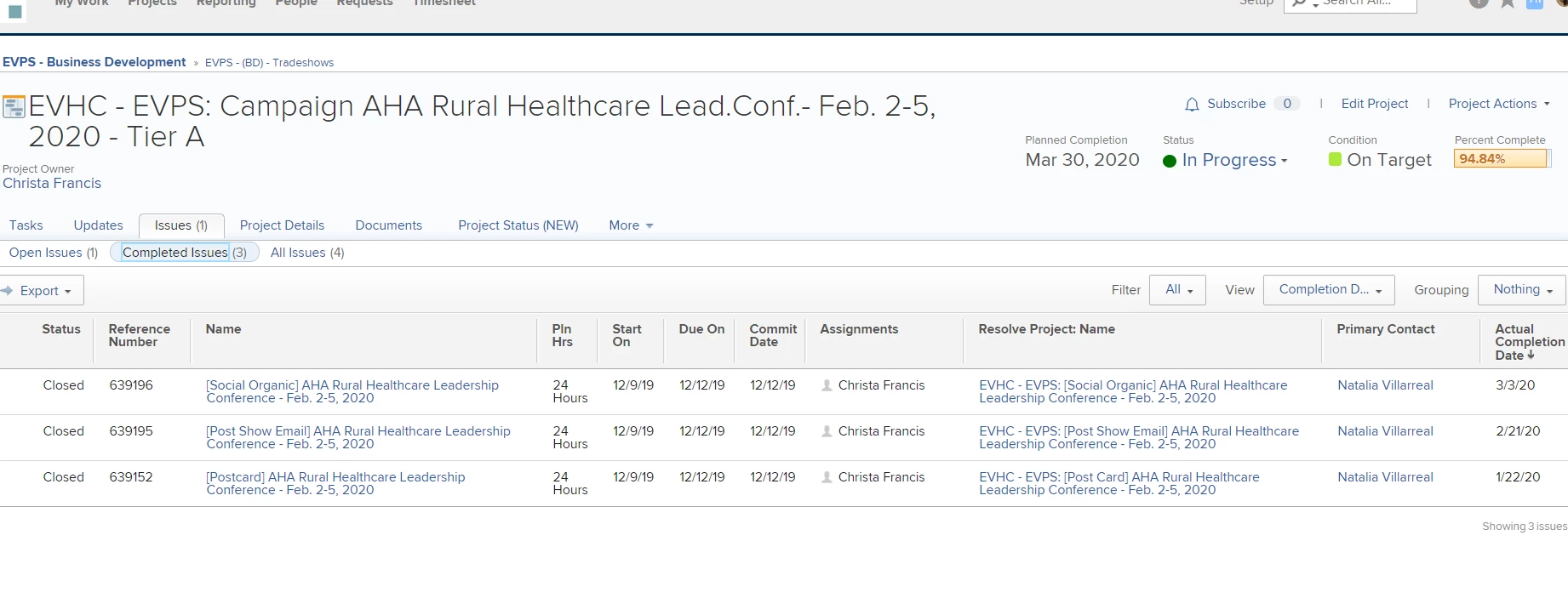Open the Completion Date view dropdown
Screen dimensions: 1568x598
(1328, 290)
